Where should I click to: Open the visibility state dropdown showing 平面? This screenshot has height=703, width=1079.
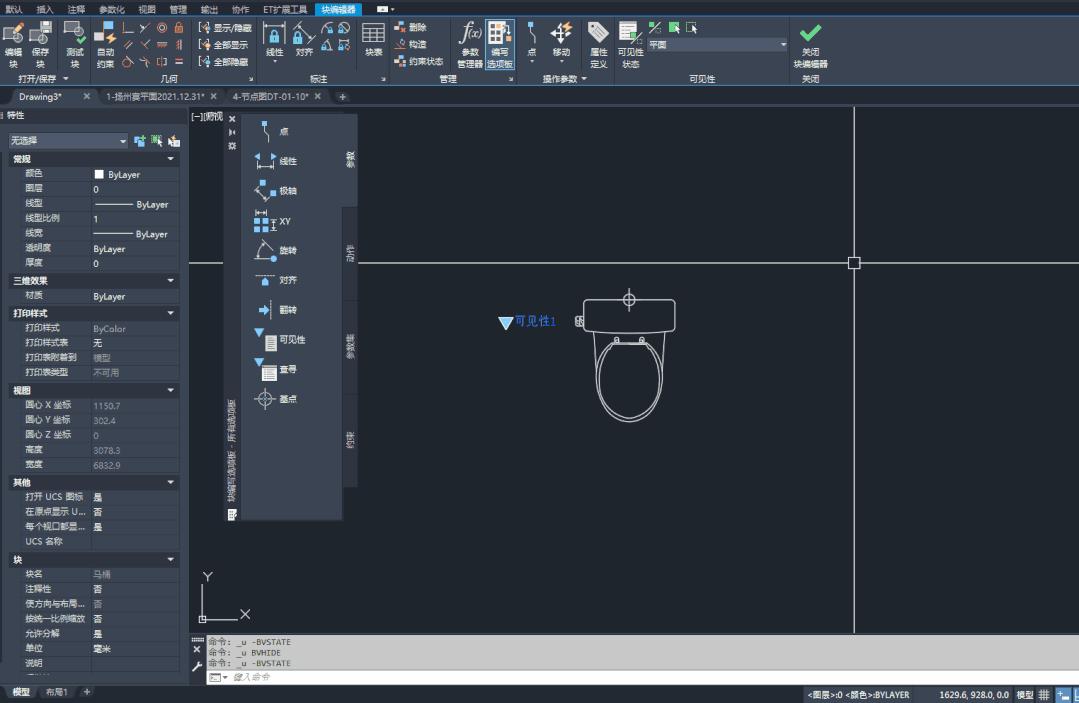point(782,45)
